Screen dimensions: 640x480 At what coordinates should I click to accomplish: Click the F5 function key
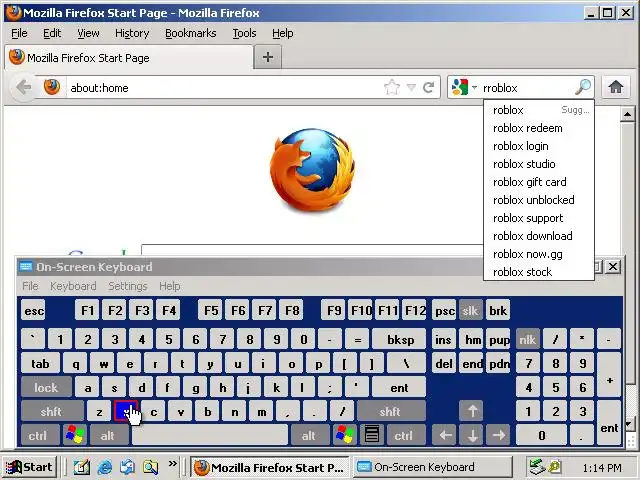pyautogui.click(x=211, y=311)
